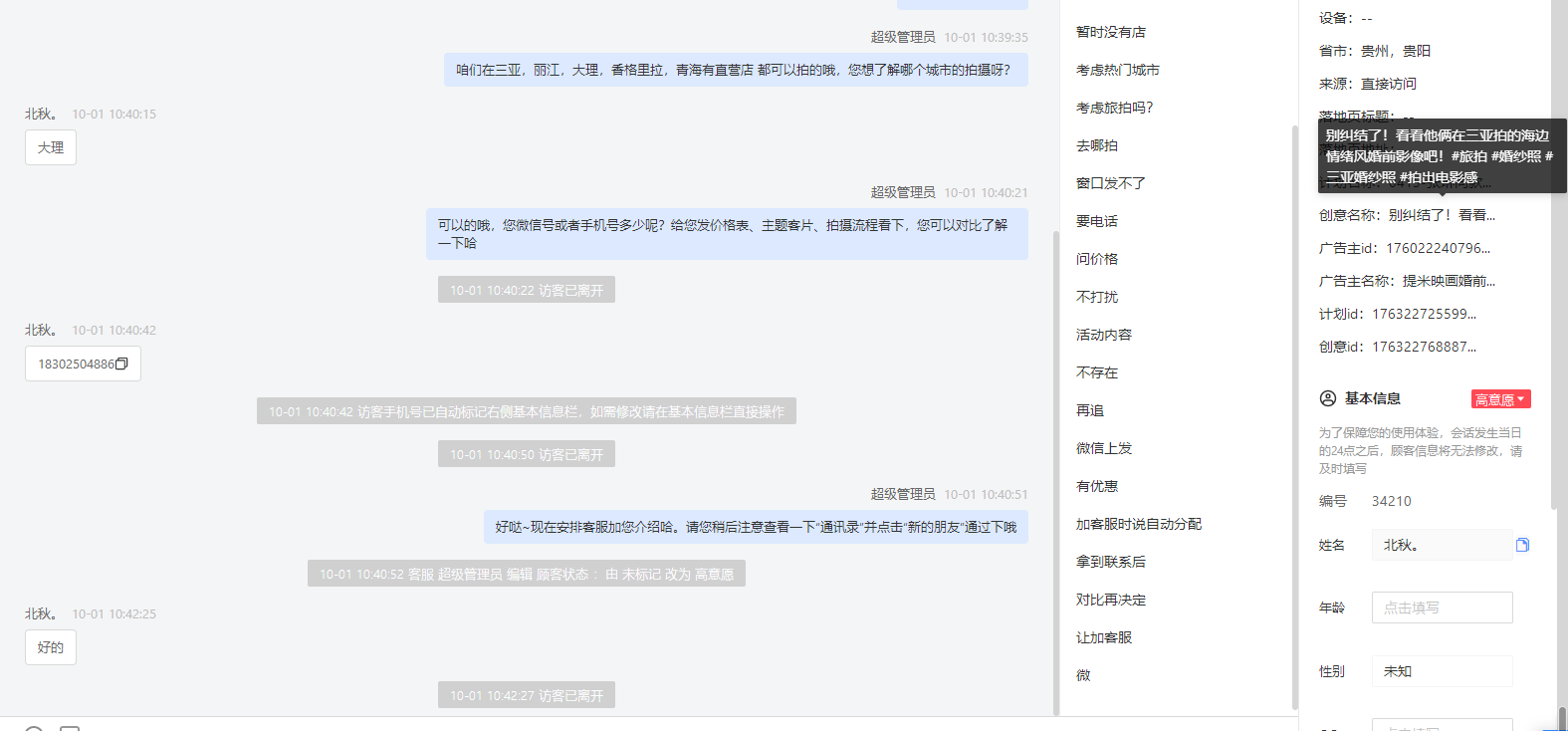Select quick reply 暂时没有店
Screen dimensions: 1568x731
(1111, 32)
